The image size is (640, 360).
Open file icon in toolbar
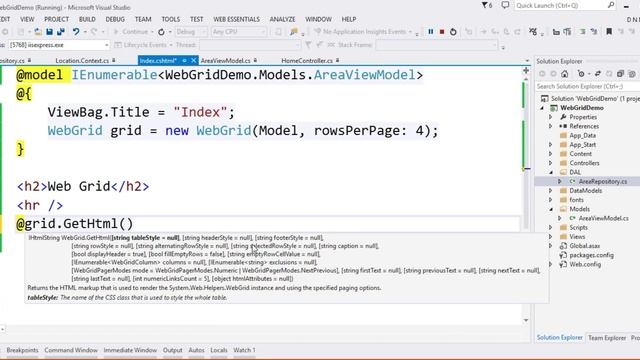(38, 31)
